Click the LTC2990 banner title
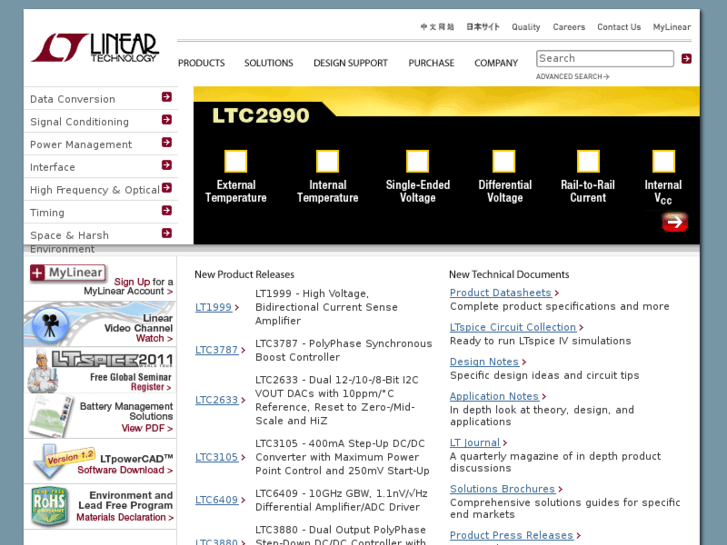This screenshot has width=727, height=545. 261,115
